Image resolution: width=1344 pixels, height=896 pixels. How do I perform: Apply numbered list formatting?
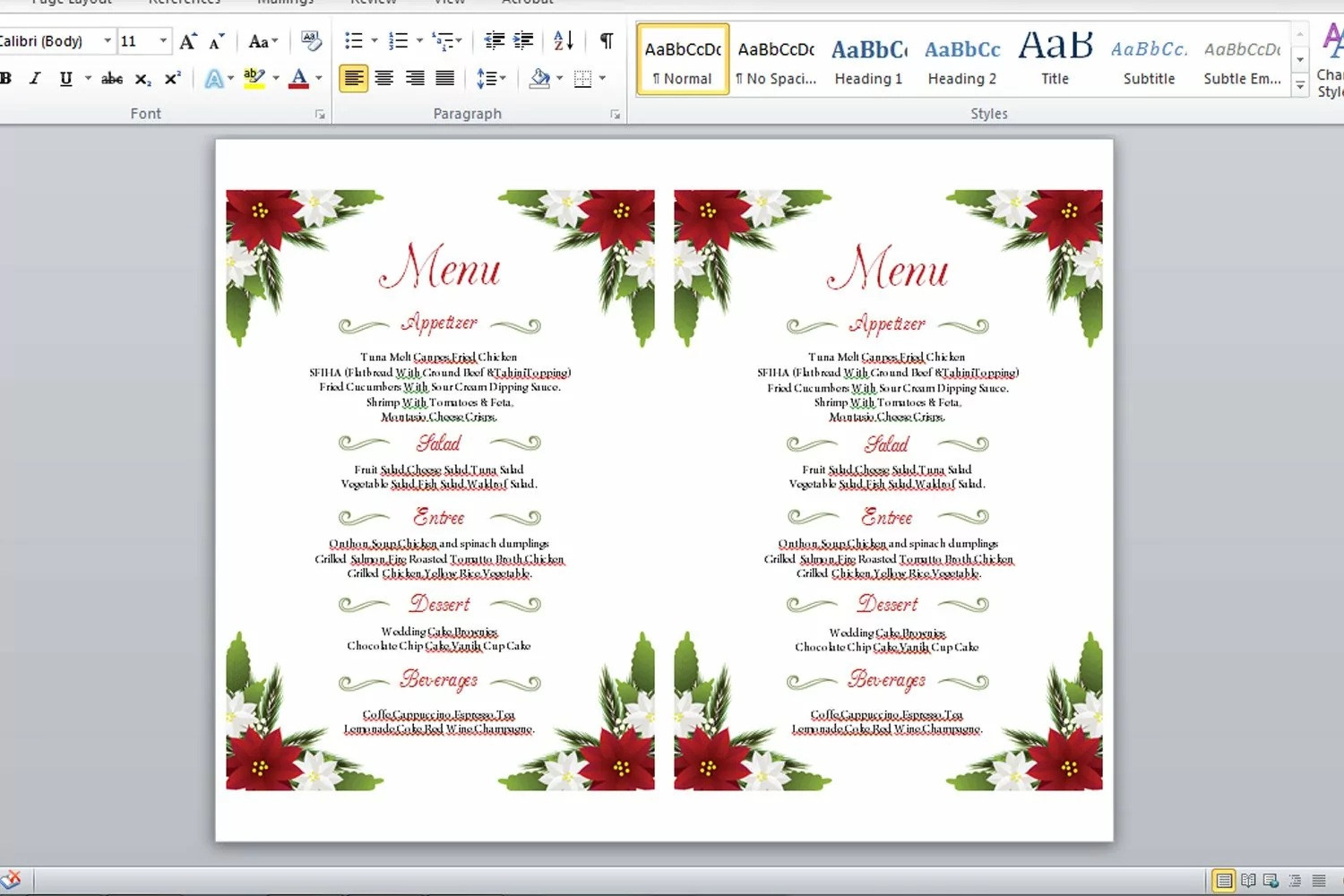(x=399, y=40)
